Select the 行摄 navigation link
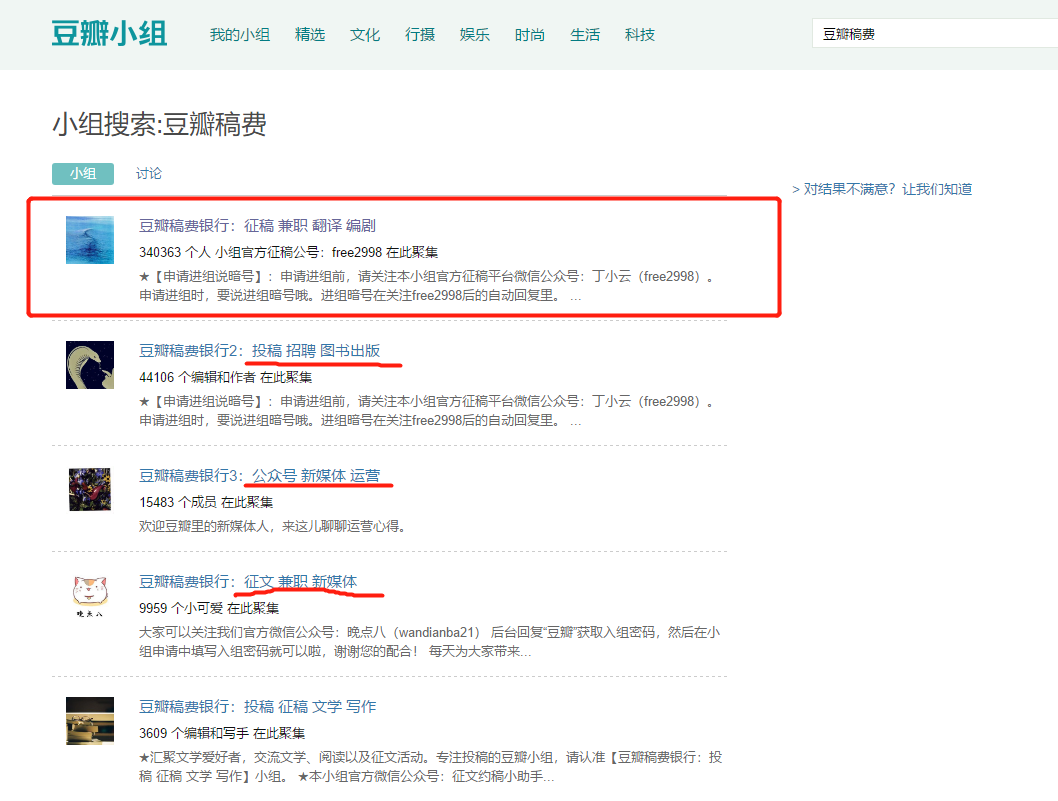Screen dimensions: 1058x801 coord(420,34)
